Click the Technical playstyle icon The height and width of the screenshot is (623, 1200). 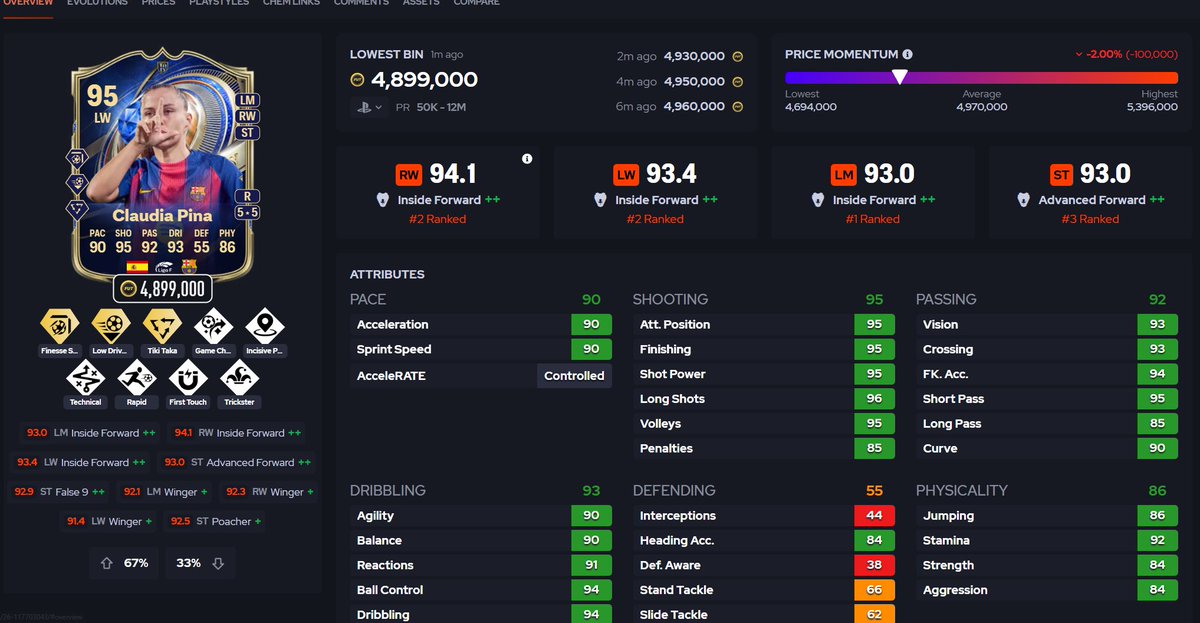coord(85,378)
